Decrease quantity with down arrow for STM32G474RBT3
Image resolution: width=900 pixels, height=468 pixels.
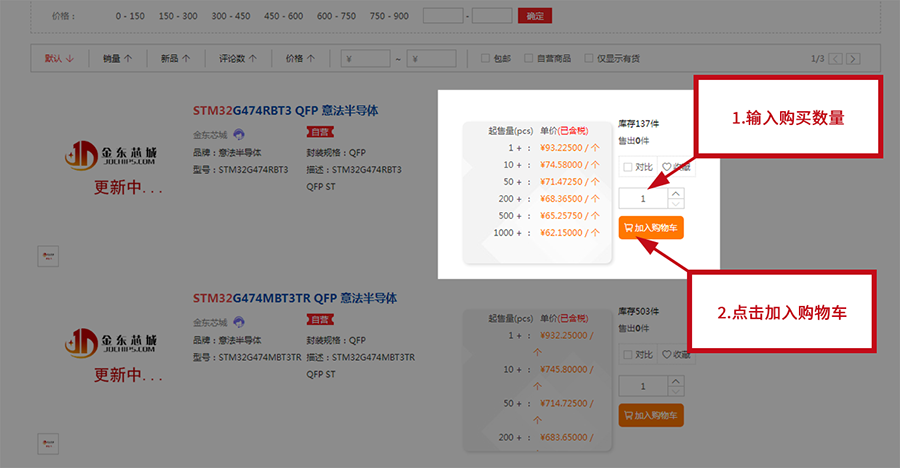pos(676,203)
